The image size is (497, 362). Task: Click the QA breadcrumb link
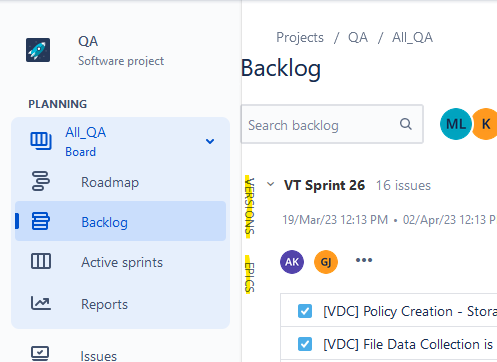point(358,37)
